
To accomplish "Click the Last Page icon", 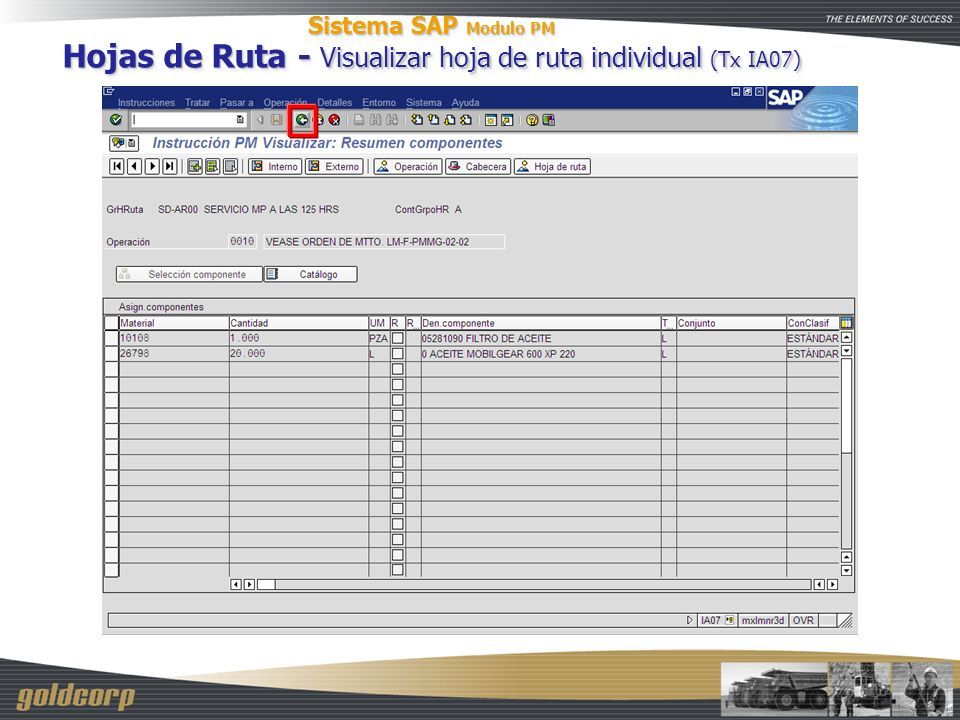I will coord(467,120).
